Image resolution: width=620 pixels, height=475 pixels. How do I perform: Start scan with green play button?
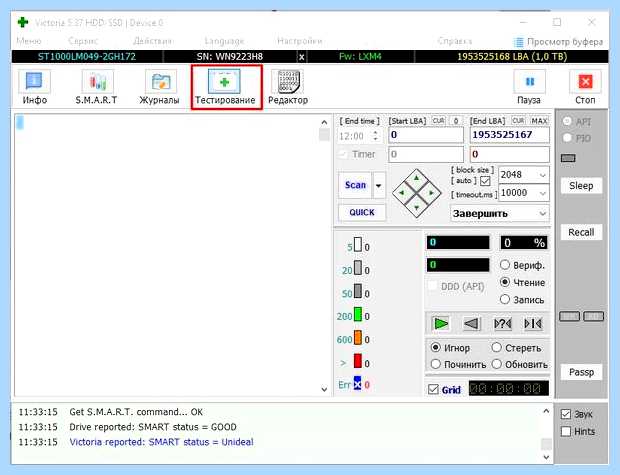(x=441, y=324)
